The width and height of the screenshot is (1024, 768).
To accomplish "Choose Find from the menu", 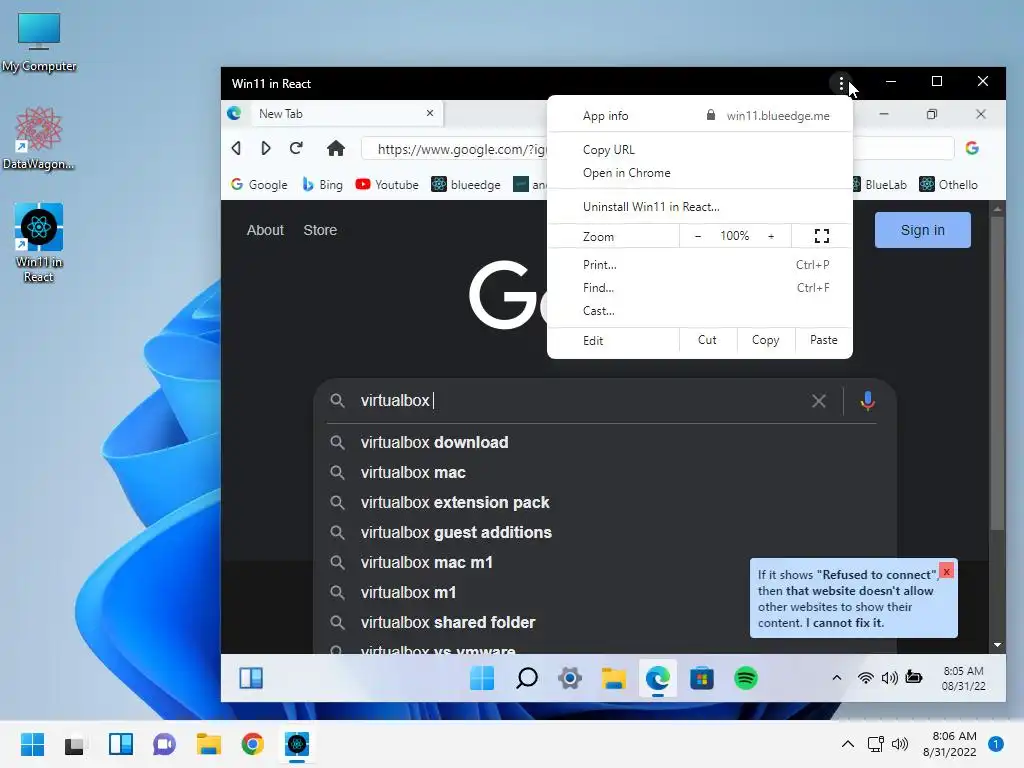I will click(699, 288).
